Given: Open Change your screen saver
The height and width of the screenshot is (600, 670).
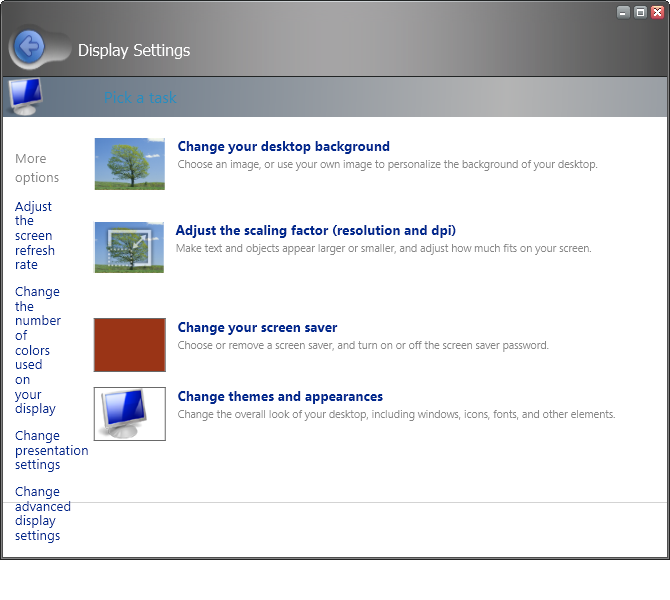Looking at the screenshot, I should click(x=257, y=328).
